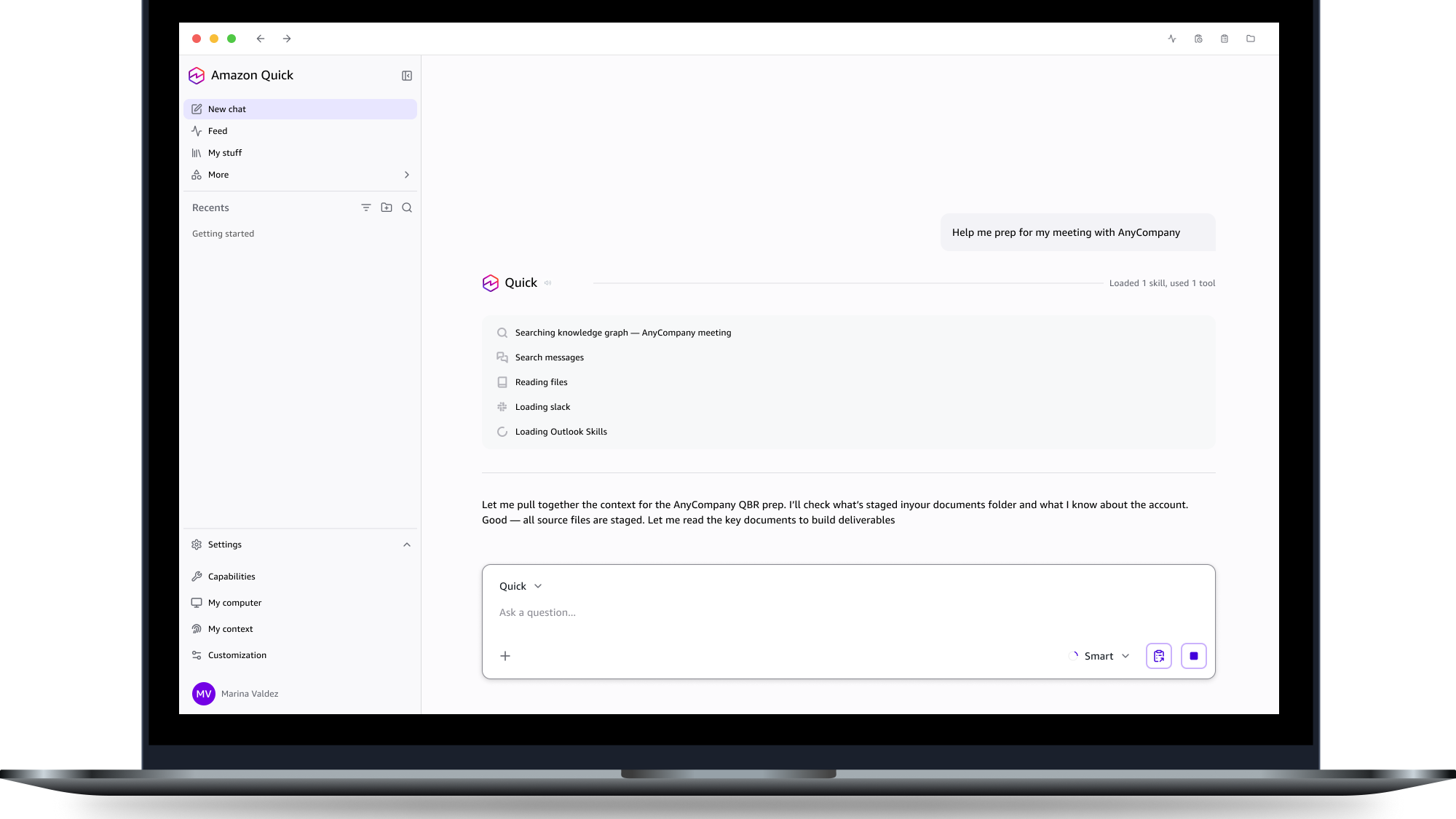Stop the running response generation
Screen dimensions: 1456x819
point(1193,655)
